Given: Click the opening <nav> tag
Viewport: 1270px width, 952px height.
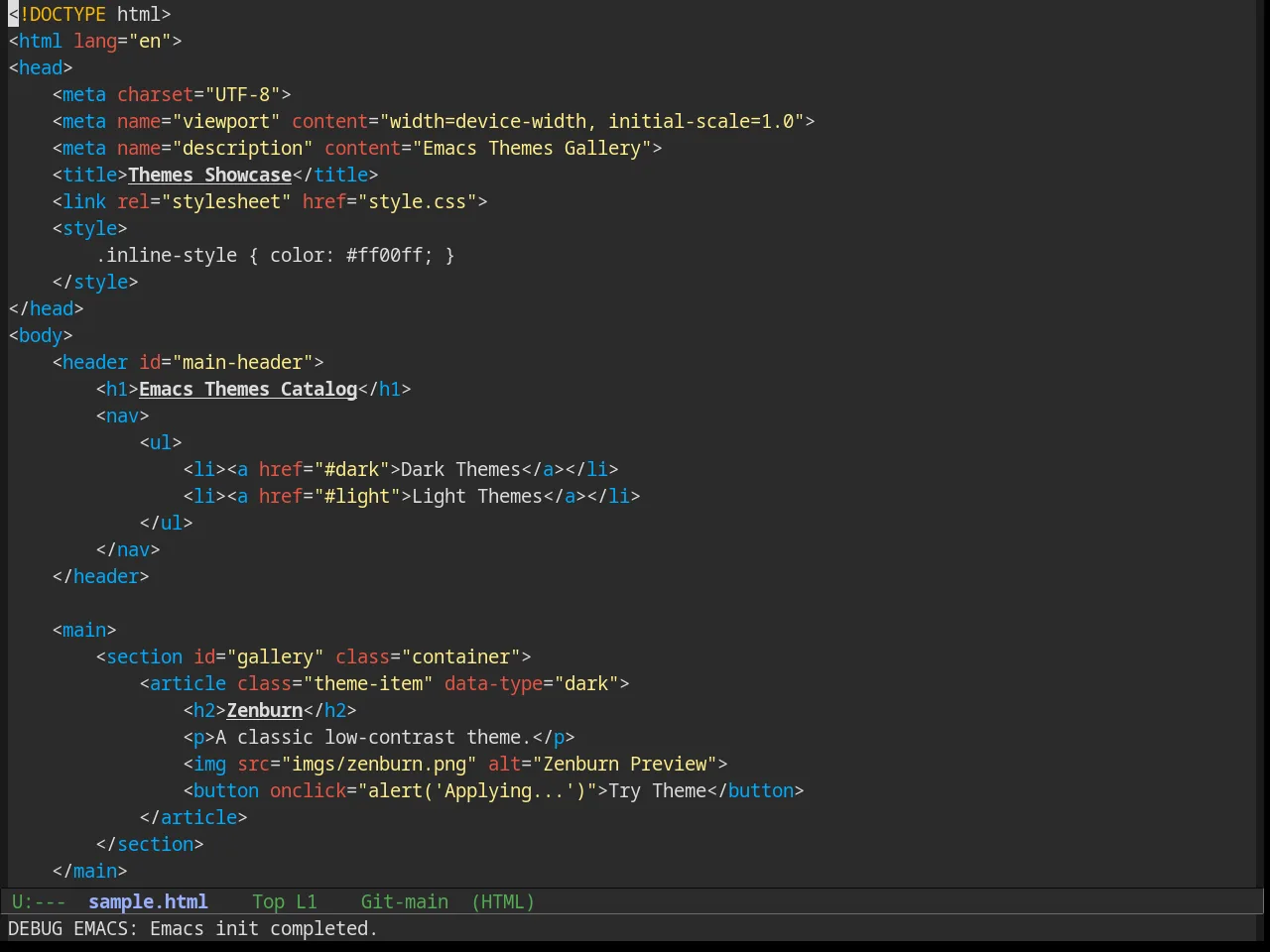Looking at the screenshot, I should [123, 416].
